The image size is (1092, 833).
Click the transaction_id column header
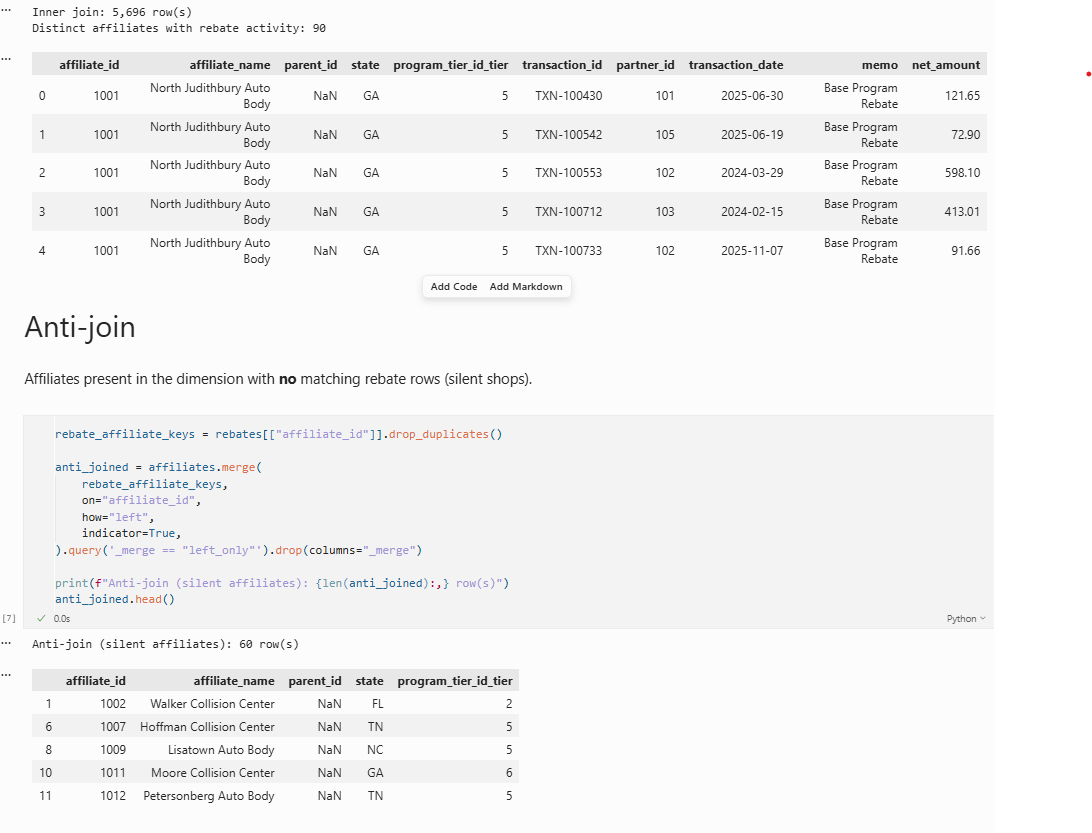coord(562,65)
